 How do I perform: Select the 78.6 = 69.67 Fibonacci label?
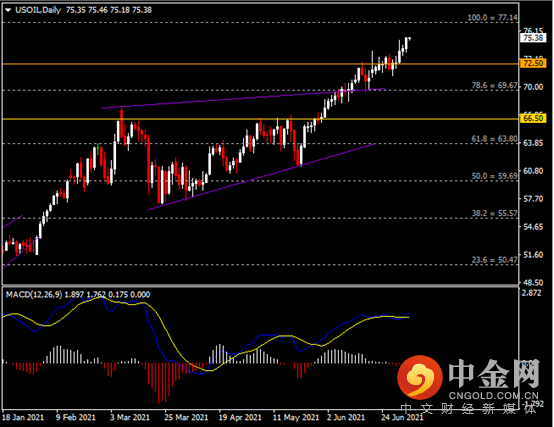click(x=494, y=85)
